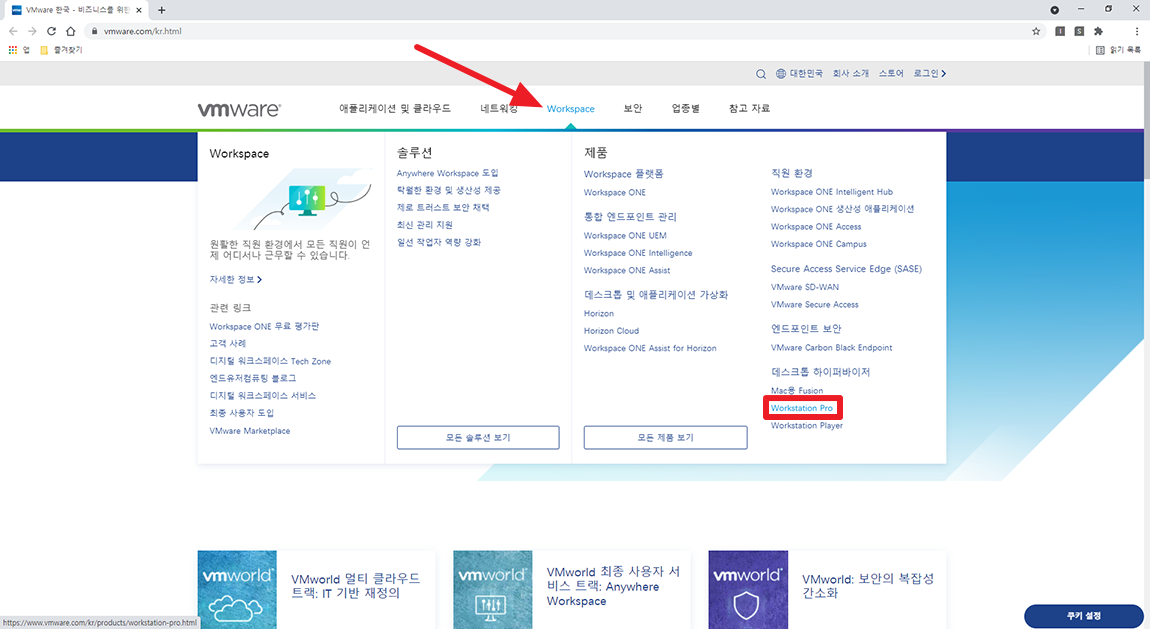This screenshot has height=629, width=1150.
Task: Open VMworld 멀티 클라우드 트랙 cloud thumbnail
Action: (x=237, y=589)
